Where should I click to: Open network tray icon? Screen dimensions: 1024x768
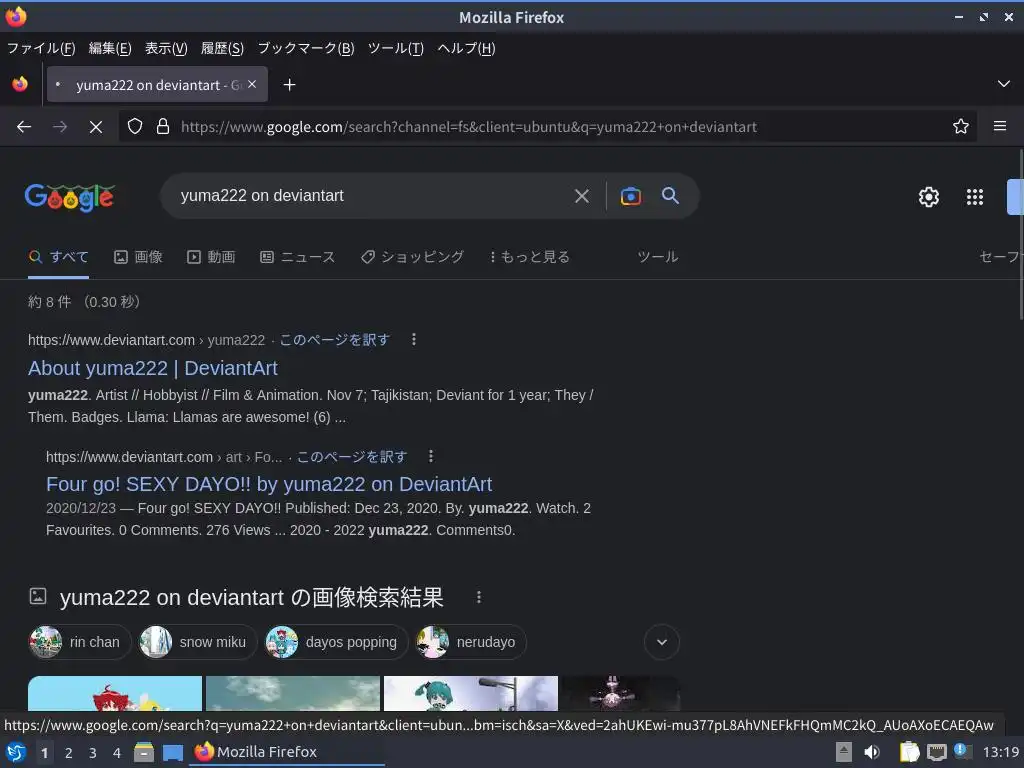pos(936,752)
